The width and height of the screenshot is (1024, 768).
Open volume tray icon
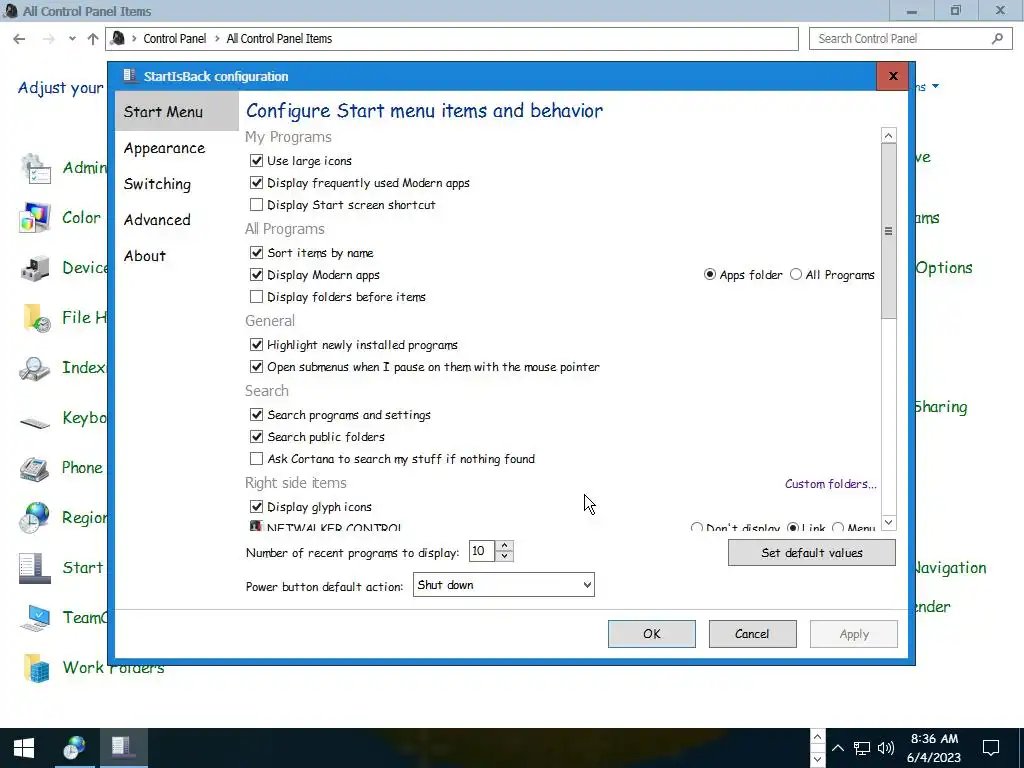tap(886, 748)
